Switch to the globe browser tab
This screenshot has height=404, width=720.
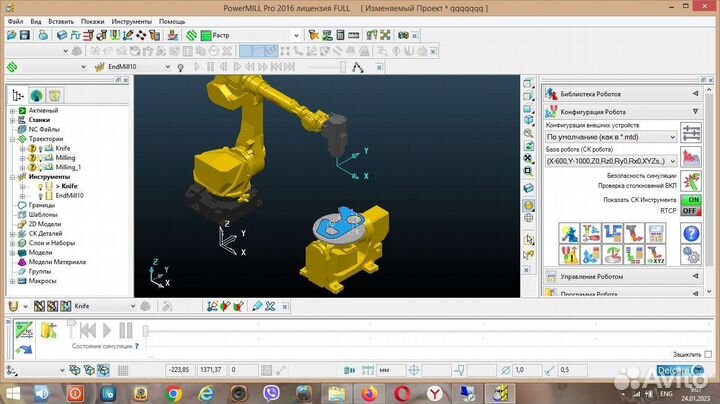[36, 95]
